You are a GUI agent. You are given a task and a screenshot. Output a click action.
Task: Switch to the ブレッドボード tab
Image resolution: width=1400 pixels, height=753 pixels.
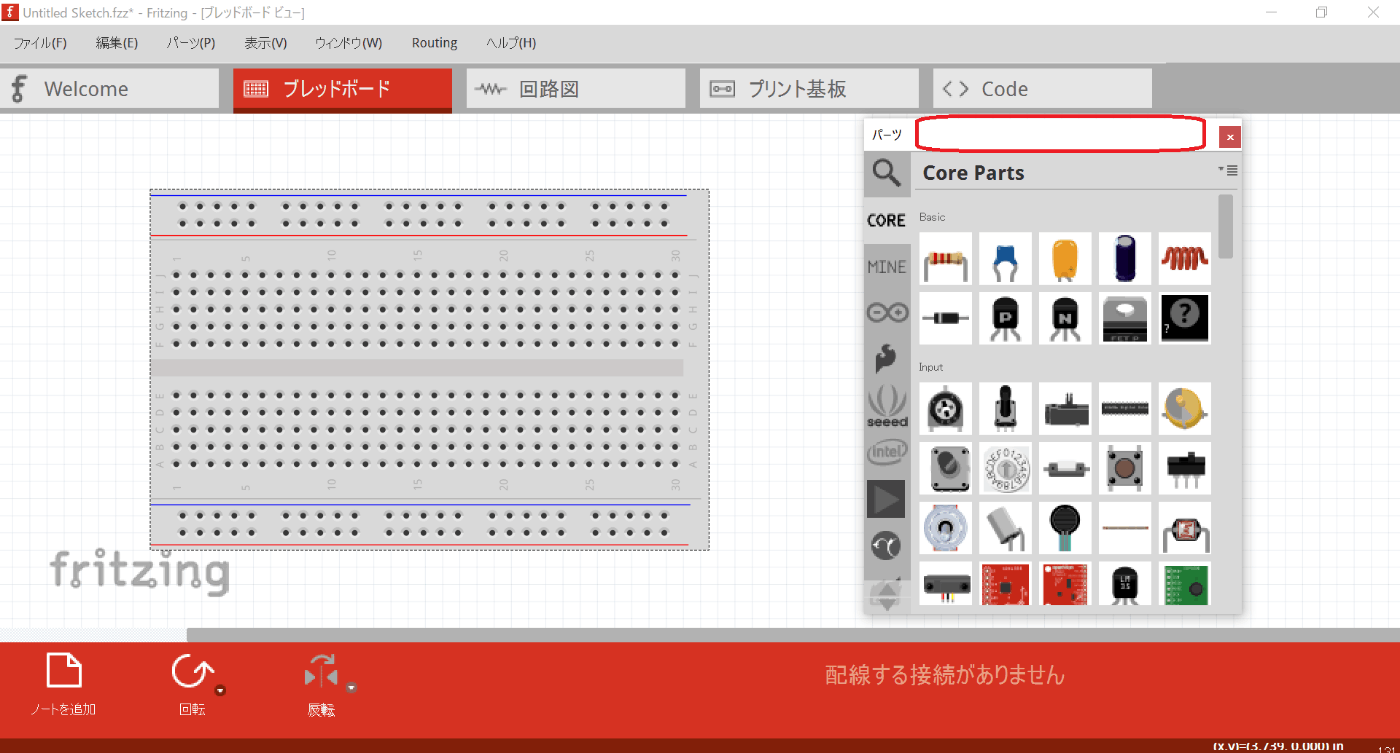342,90
